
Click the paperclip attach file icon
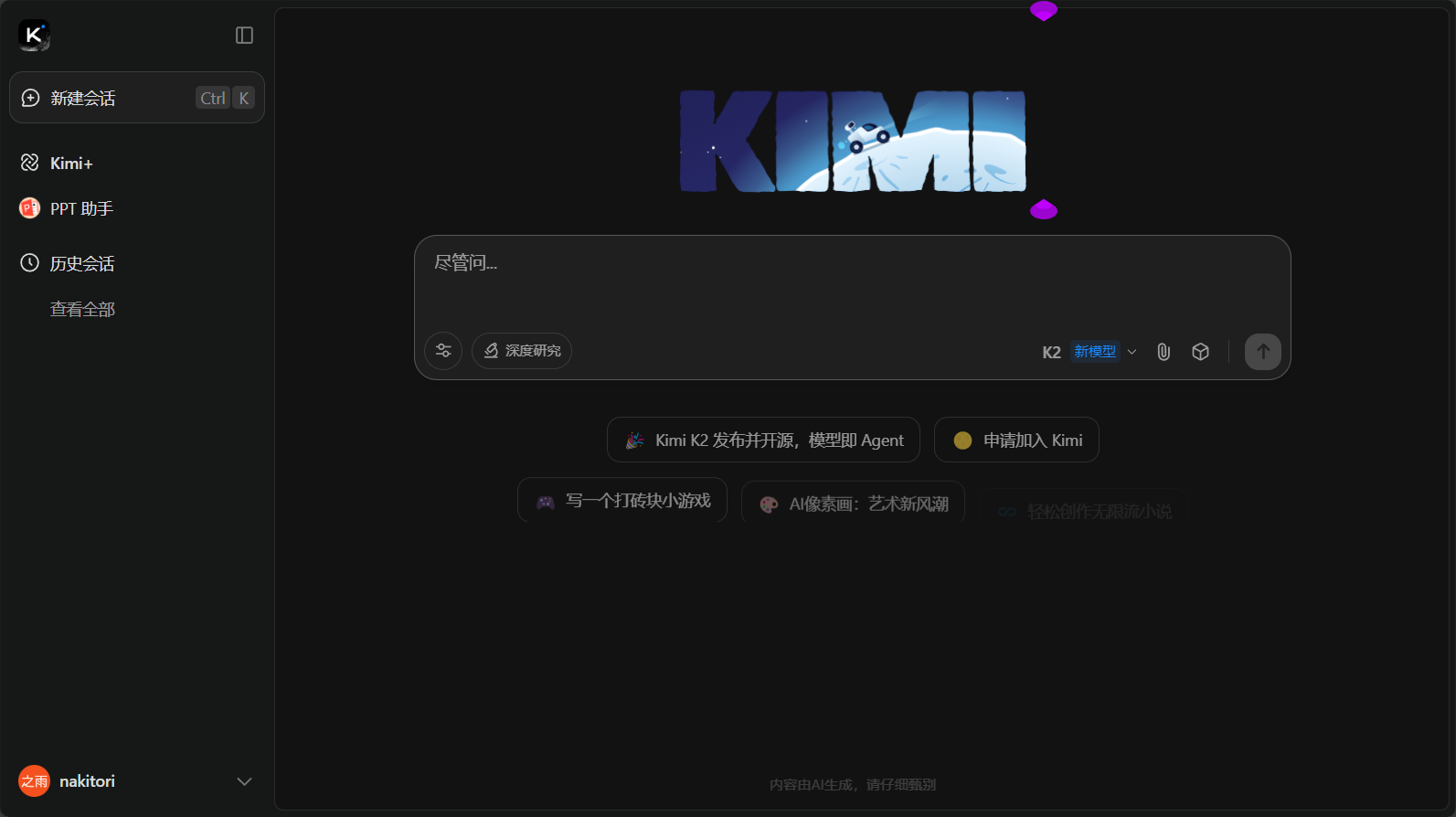tap(1164, 352)
